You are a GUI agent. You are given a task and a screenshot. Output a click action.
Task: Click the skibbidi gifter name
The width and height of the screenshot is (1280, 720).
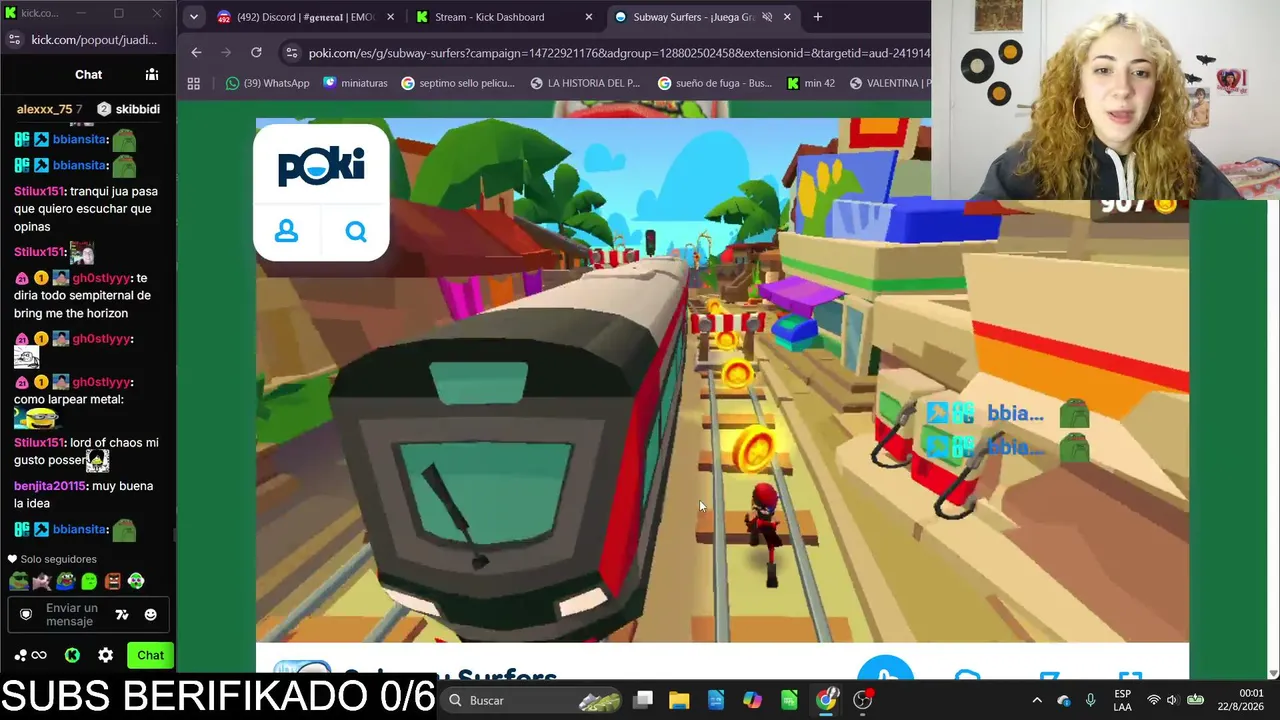pyautogui.click(x=137, y=109)
